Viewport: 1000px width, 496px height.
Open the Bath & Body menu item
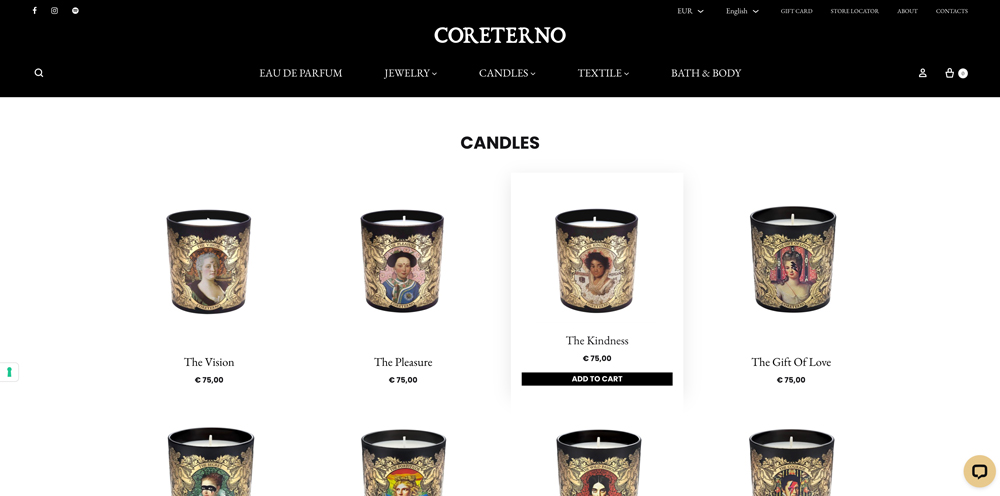pyautogui.click(x=706, y=73)
